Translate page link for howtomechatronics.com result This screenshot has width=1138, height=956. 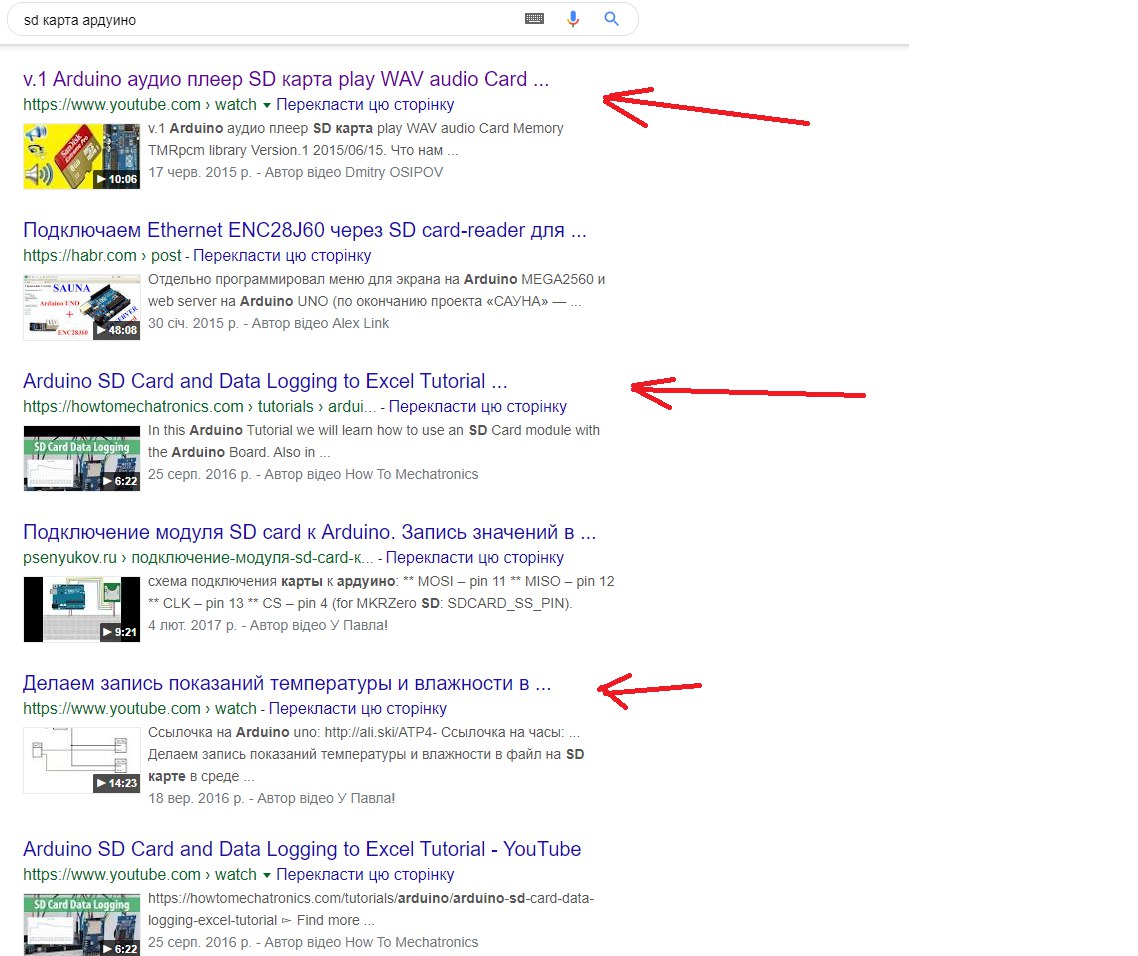478,406
